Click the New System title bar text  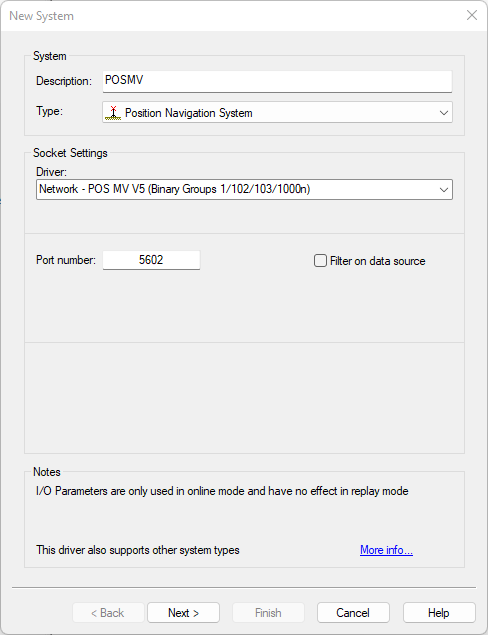click(41, 16)
